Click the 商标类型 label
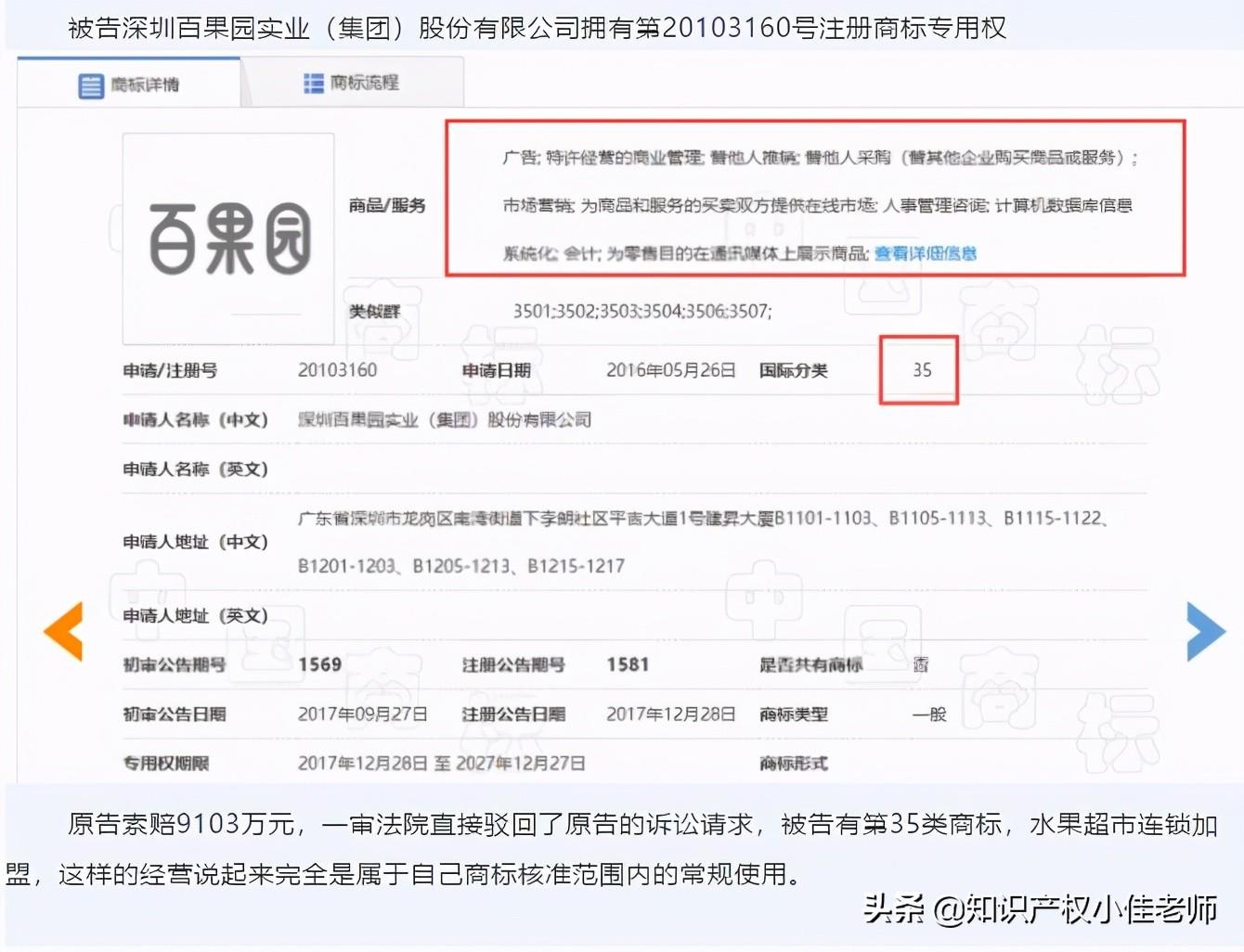This screenshot has height=952, width=1244. tap(793, 714)
